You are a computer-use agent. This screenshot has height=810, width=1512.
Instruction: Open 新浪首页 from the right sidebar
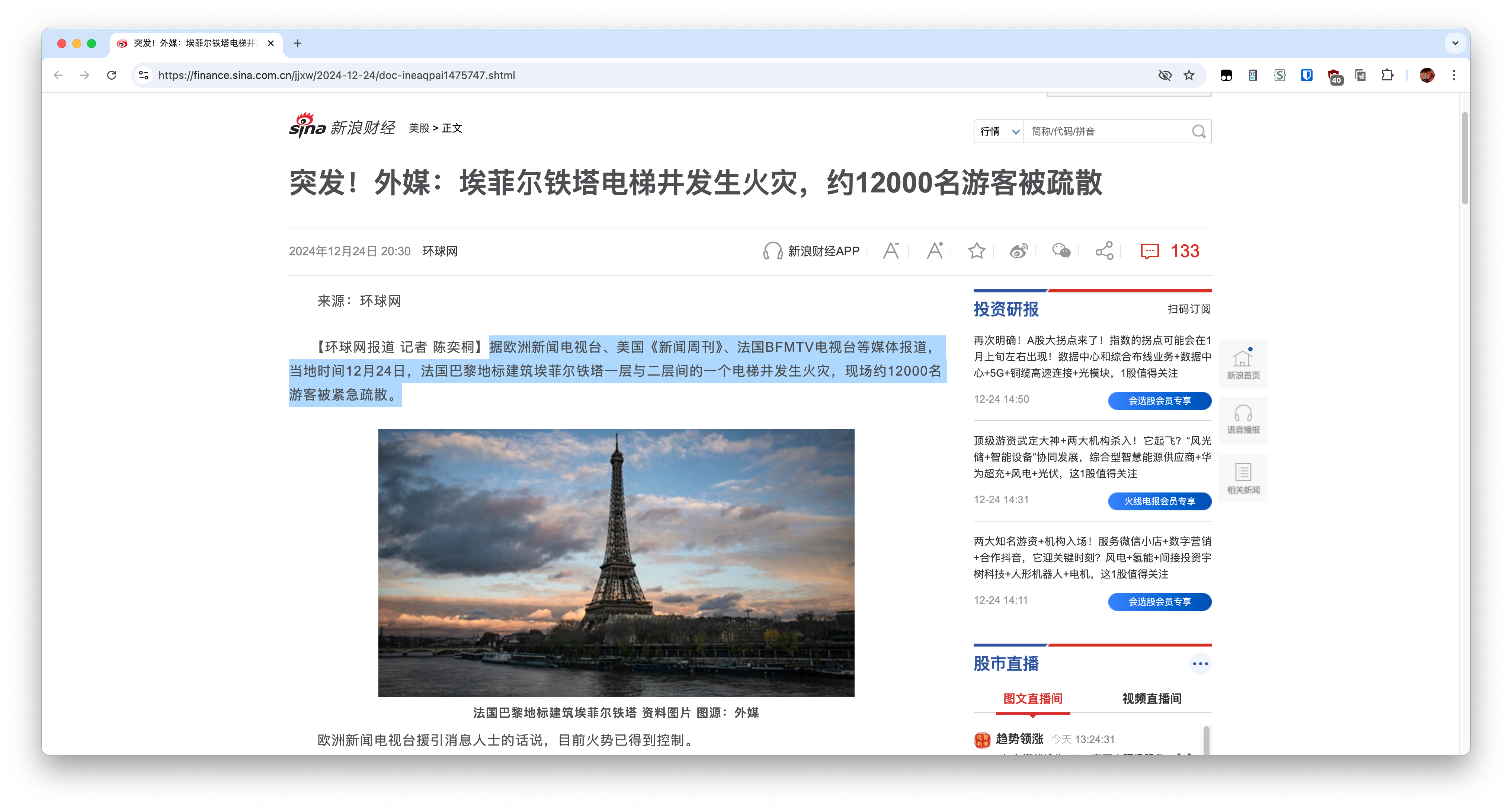[x=1243, y=364]
